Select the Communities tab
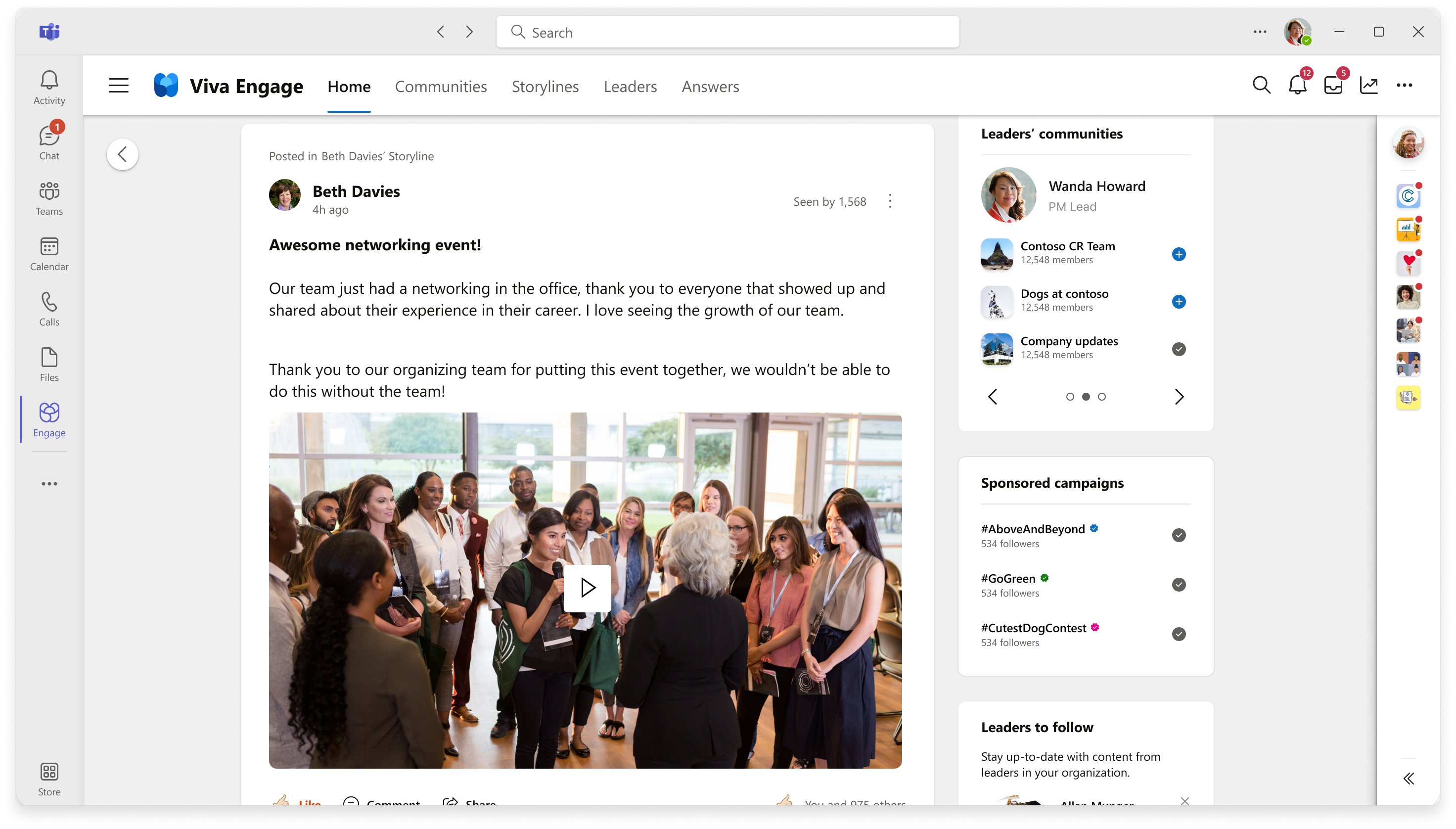 pyautogui.click(x=441, y=86)
